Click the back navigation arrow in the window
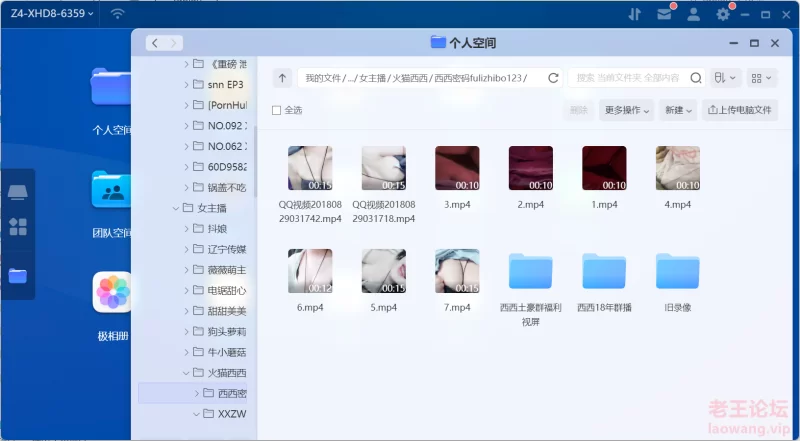Screen dimensions: 800x441 tap(156, 43)
